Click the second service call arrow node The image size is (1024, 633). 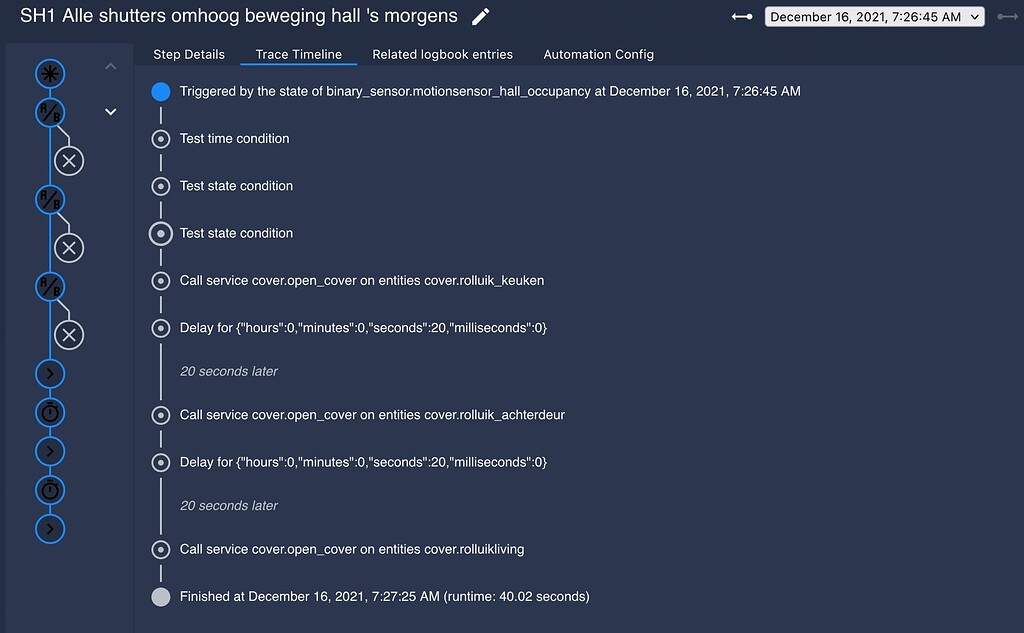50,451
